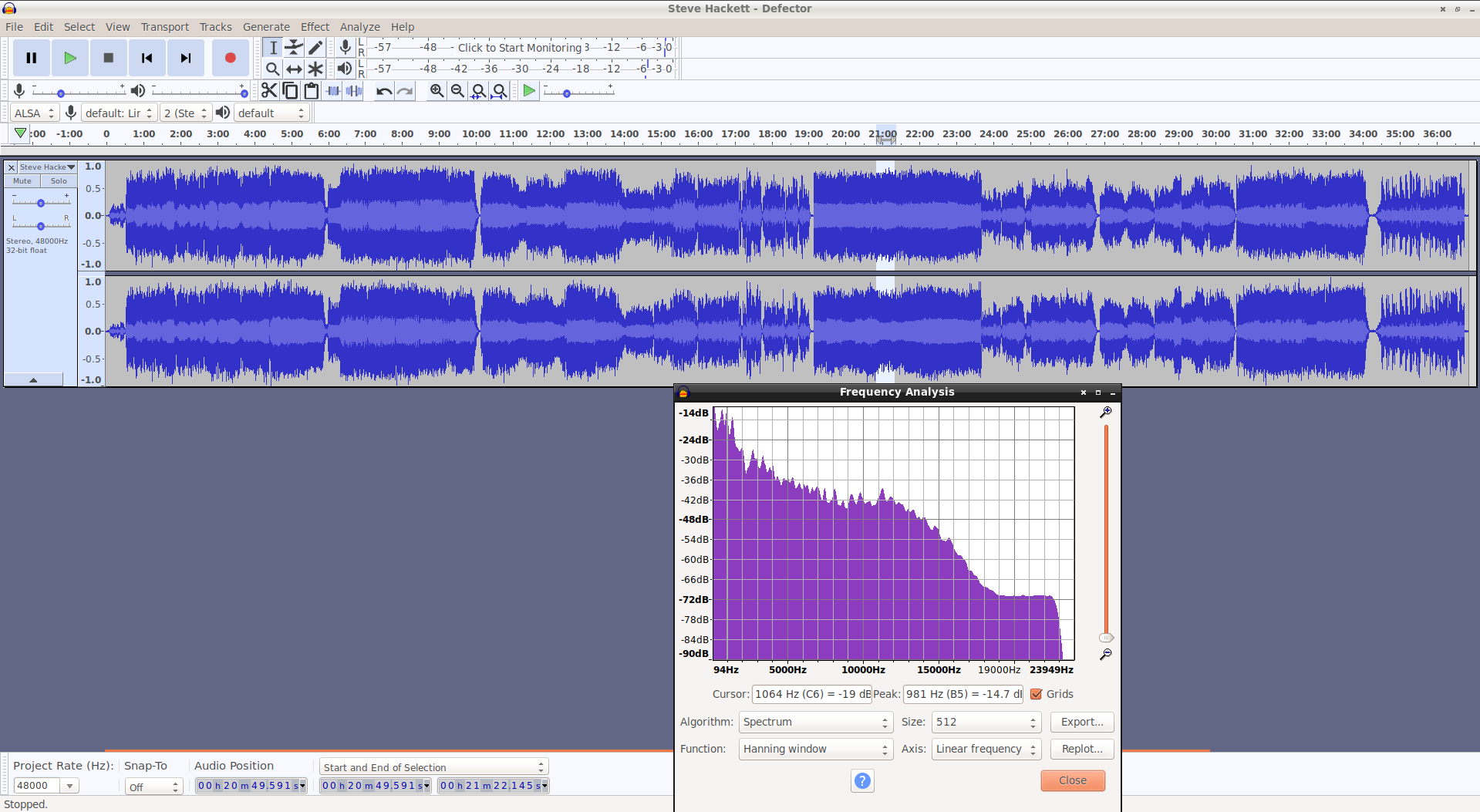
Task: Open the File menu
Action: pyautogui.click(x=15, y=27)
